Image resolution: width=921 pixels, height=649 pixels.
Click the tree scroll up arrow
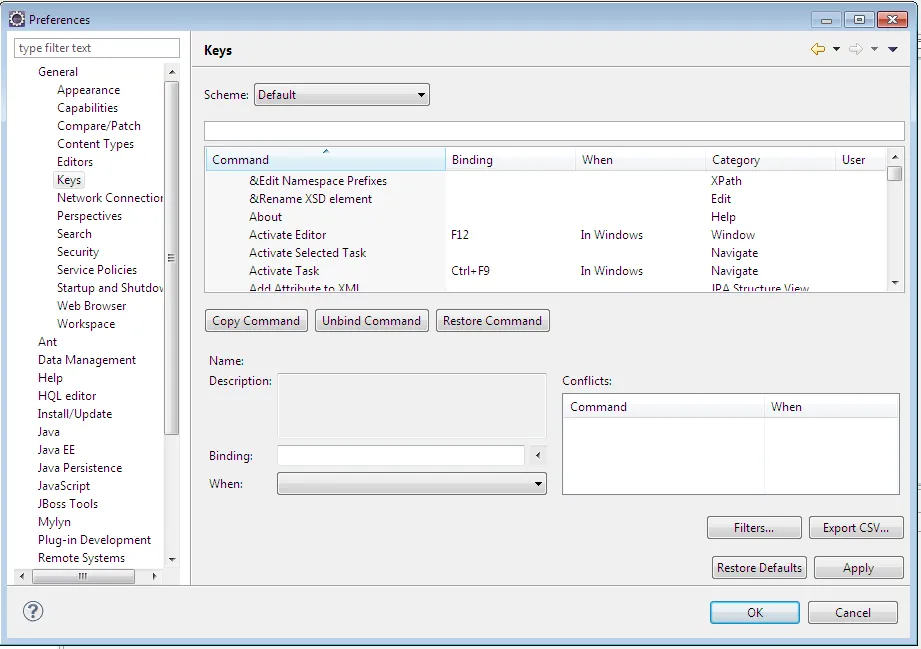point(172,72)
